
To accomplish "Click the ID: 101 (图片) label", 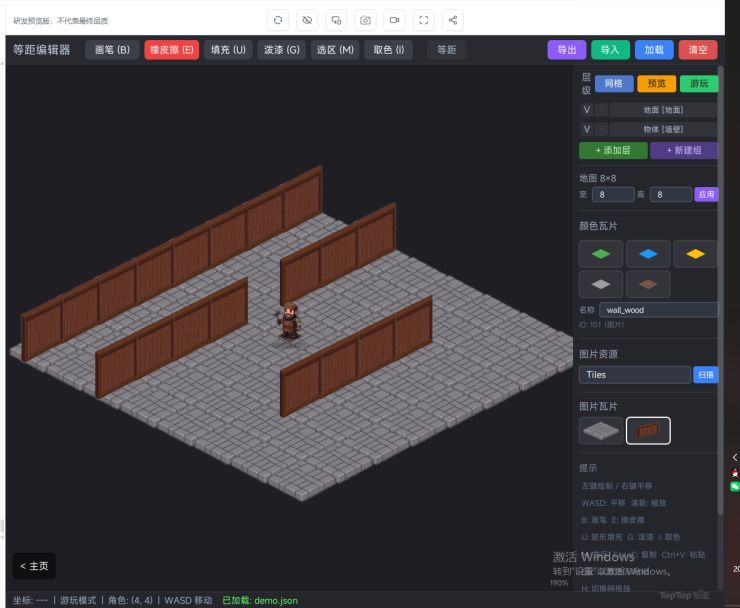I will coord(601,325).
